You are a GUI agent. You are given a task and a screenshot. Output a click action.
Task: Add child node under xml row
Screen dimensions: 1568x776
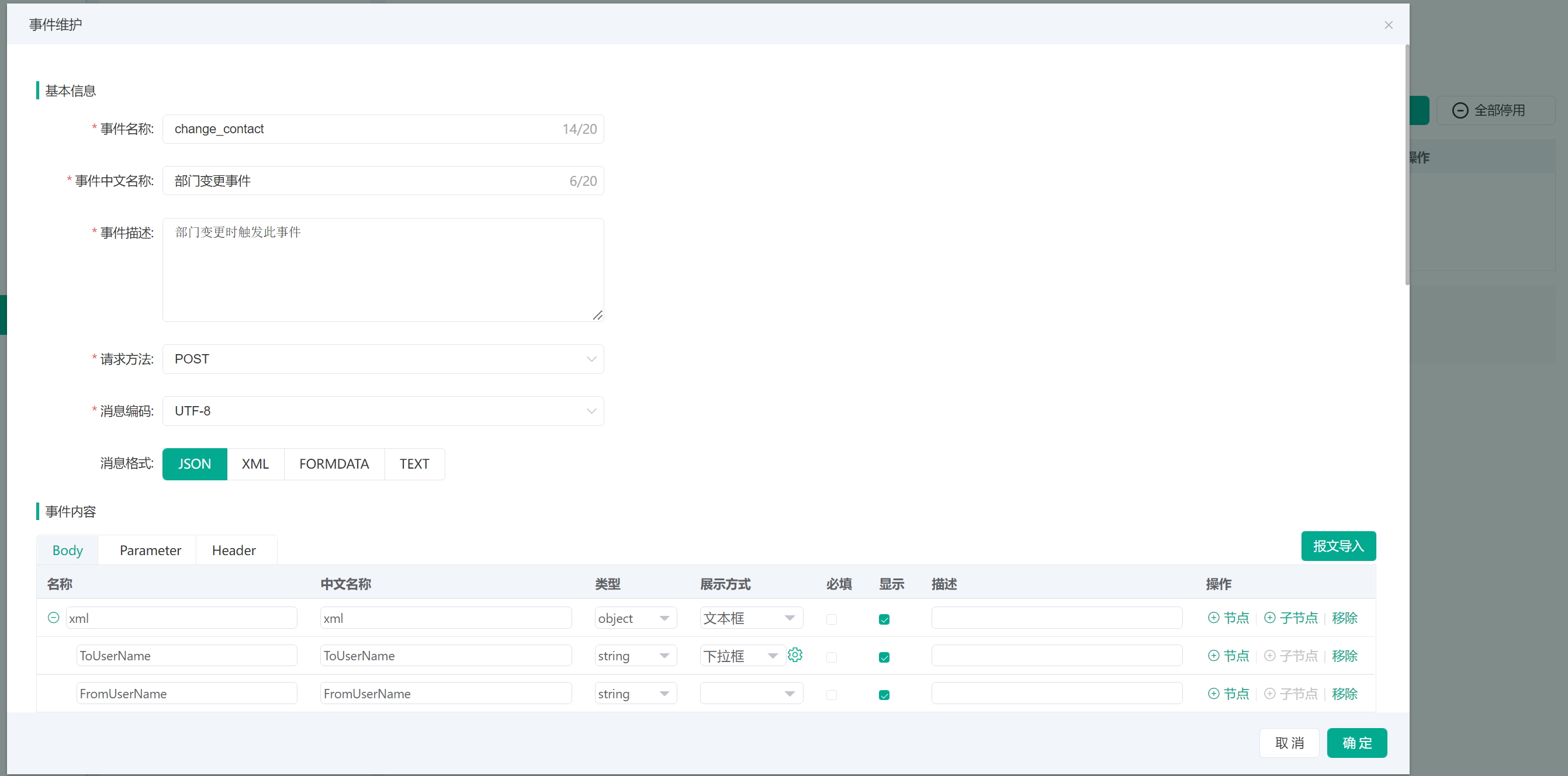pos(1290,618)
